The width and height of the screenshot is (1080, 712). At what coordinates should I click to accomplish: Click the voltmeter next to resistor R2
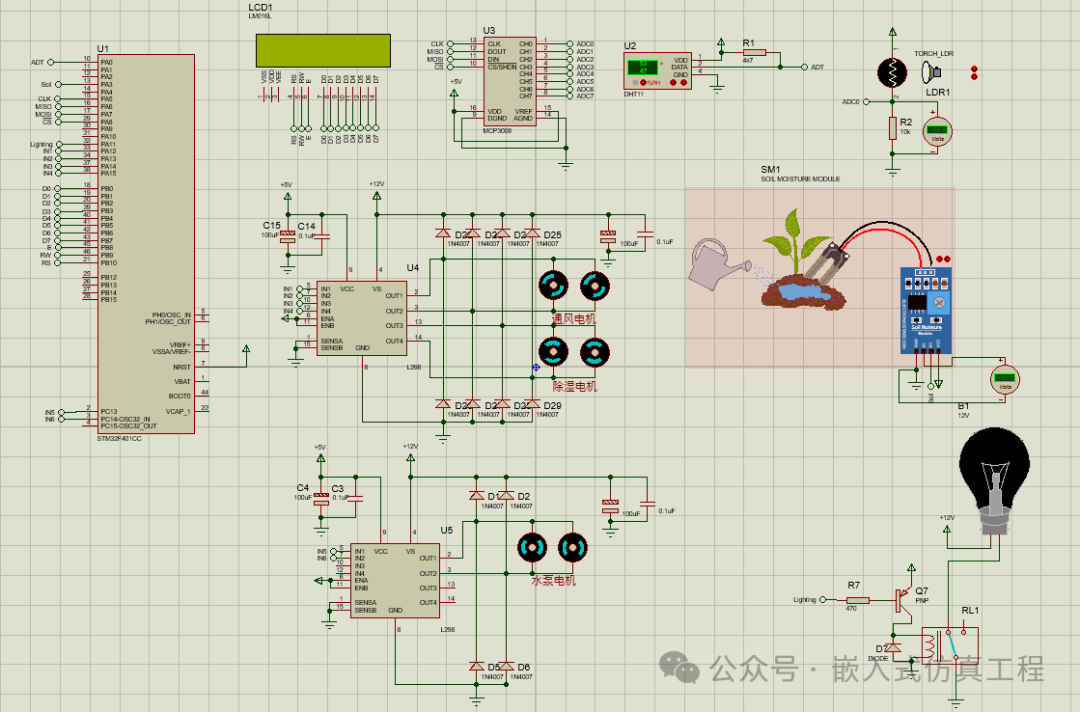[x=937, y=132]
